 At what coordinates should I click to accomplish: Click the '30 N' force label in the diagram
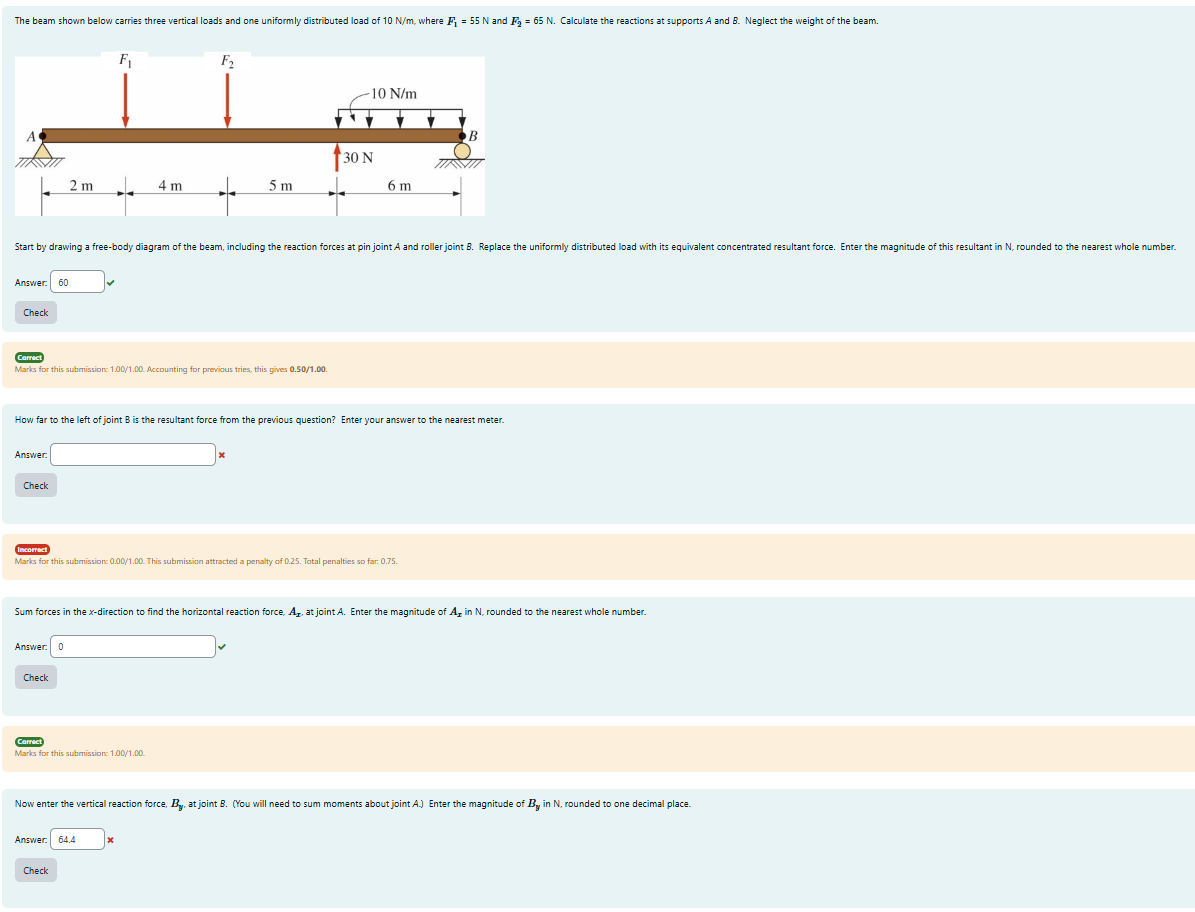[x=358, y=158]
